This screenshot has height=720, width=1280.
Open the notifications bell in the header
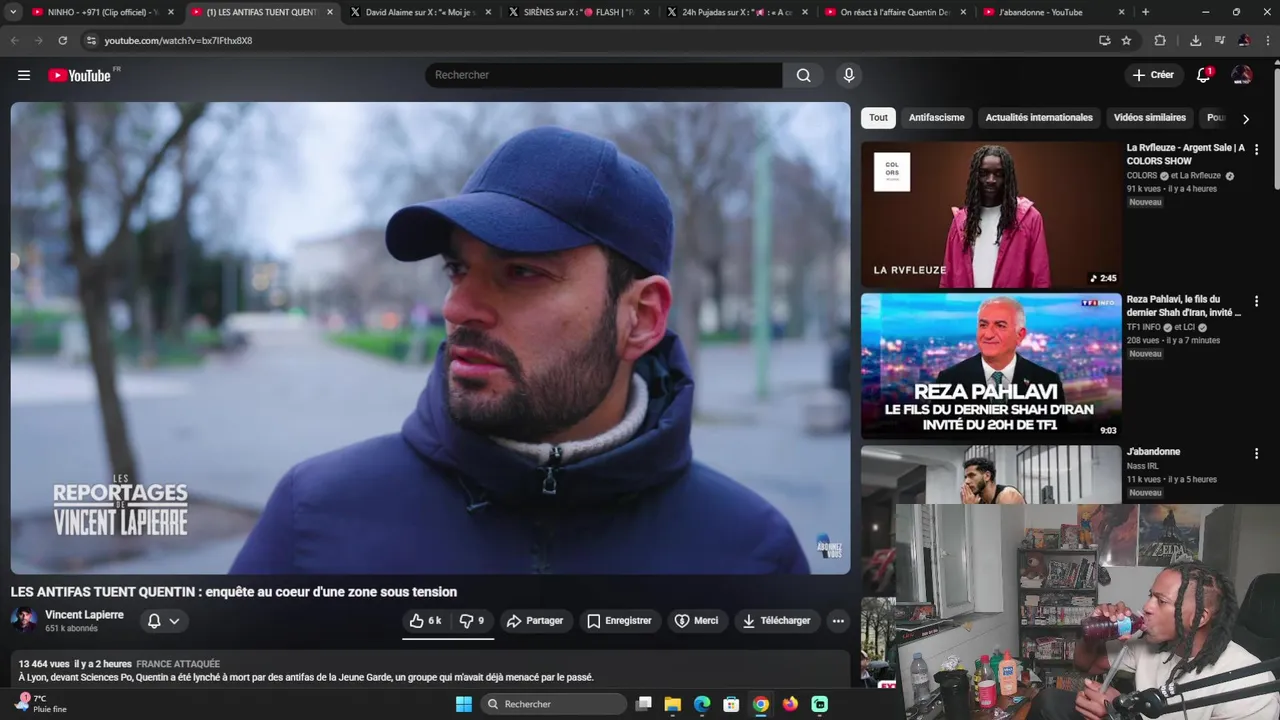point(1204,75)
